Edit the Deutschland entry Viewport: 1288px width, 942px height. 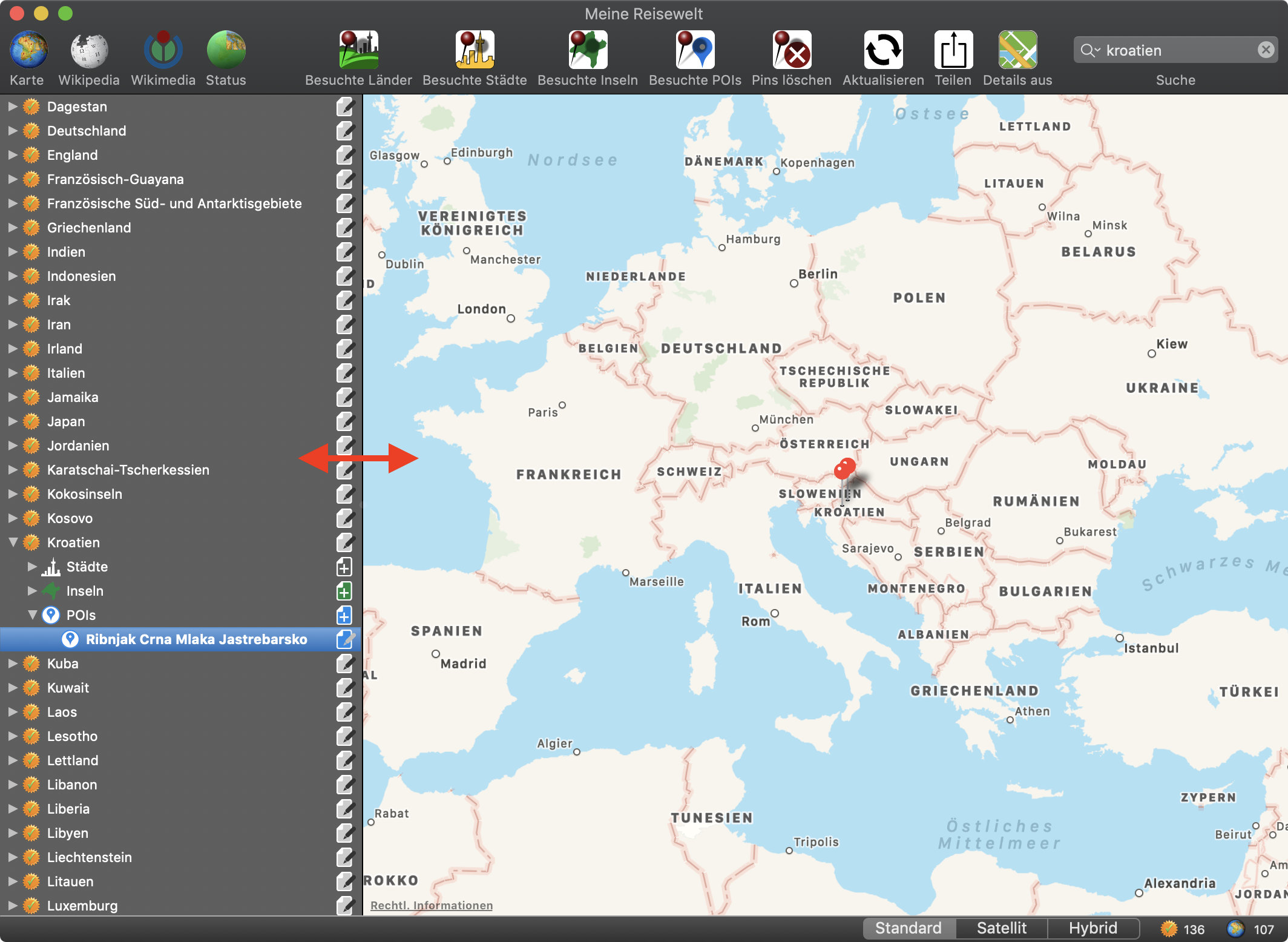tap(344, 131)
